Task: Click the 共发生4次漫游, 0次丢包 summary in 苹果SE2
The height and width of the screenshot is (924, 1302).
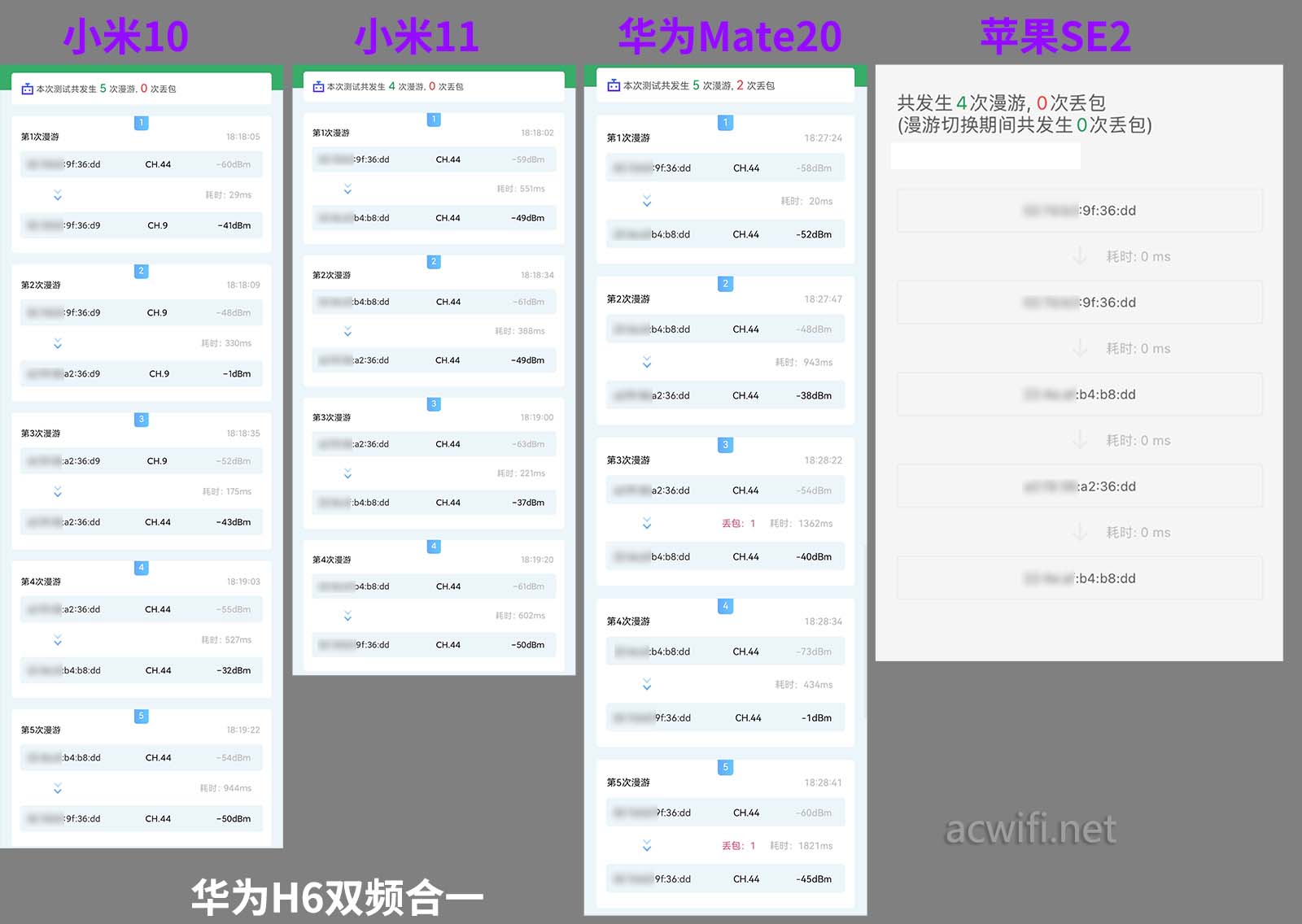Action: tap(1001, 103)
